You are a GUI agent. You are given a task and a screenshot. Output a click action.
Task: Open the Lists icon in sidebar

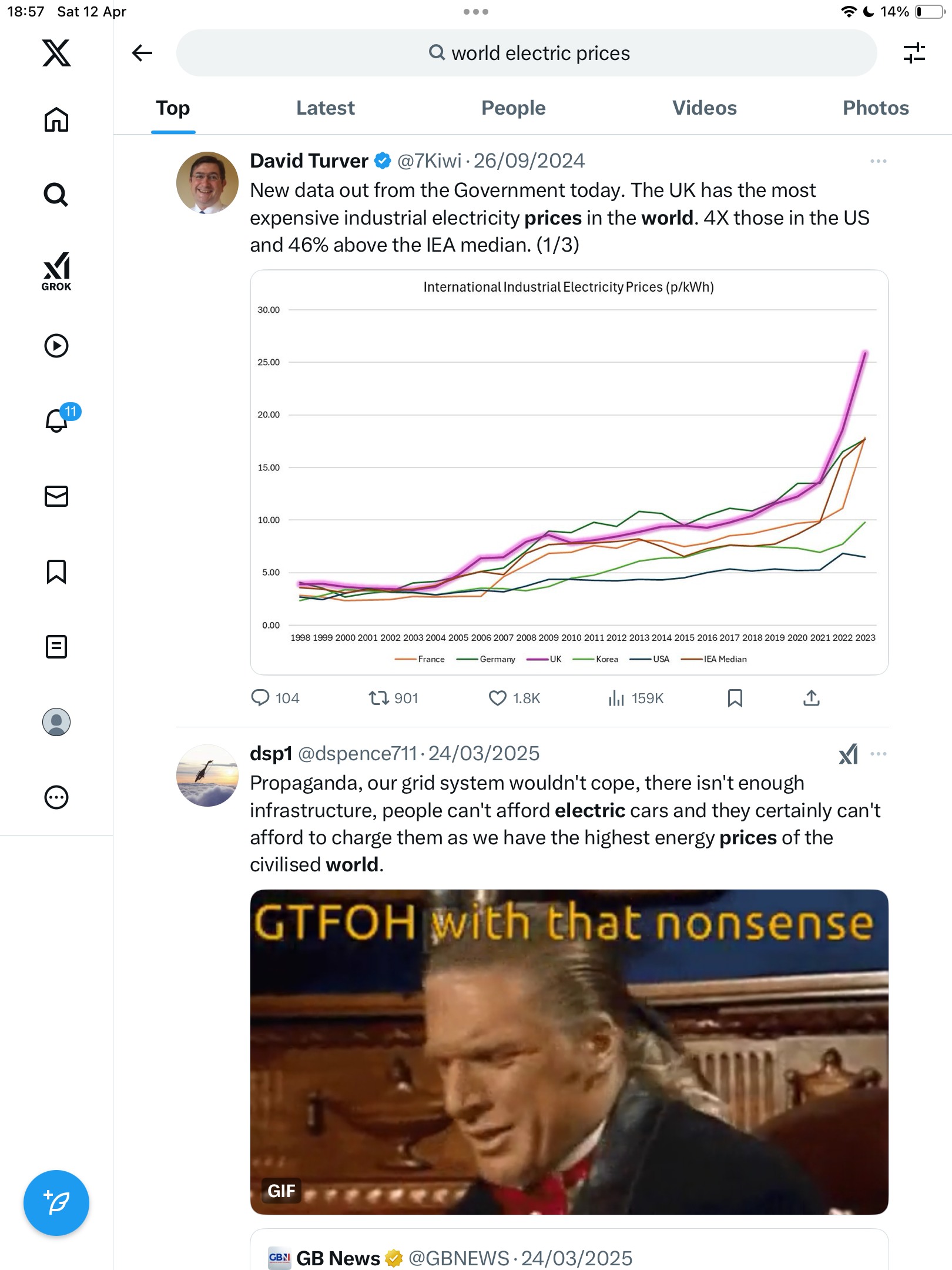point(56,647)
